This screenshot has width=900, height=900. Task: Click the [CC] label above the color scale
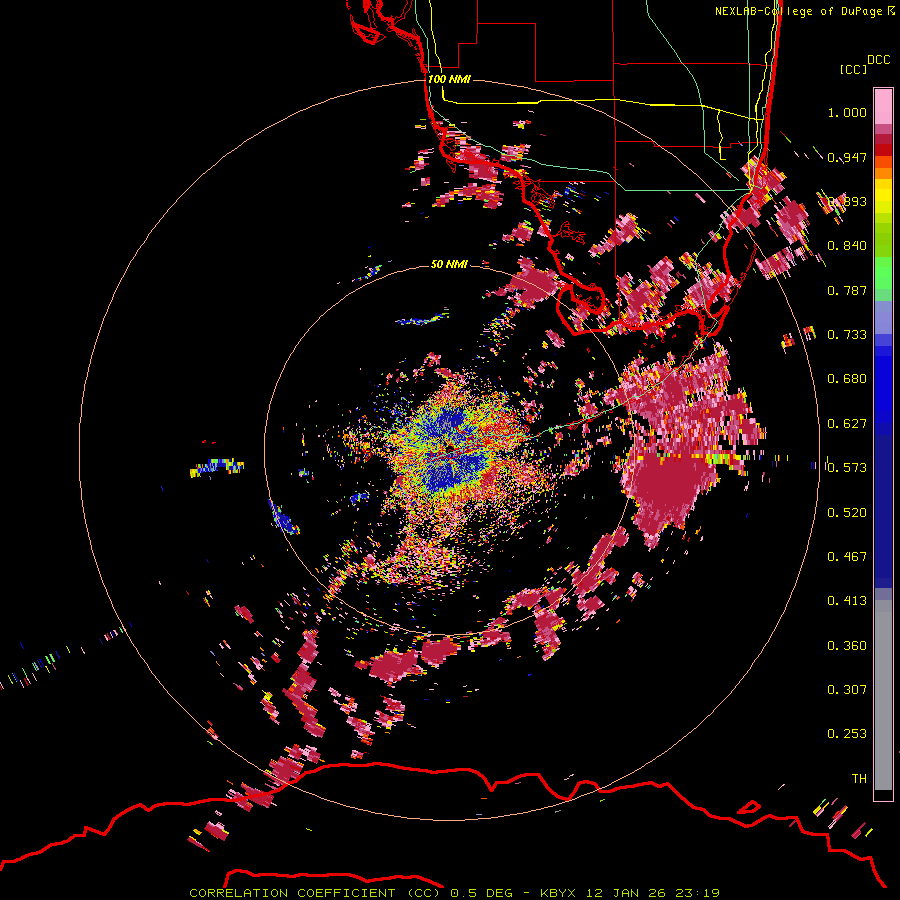(853, 69)
